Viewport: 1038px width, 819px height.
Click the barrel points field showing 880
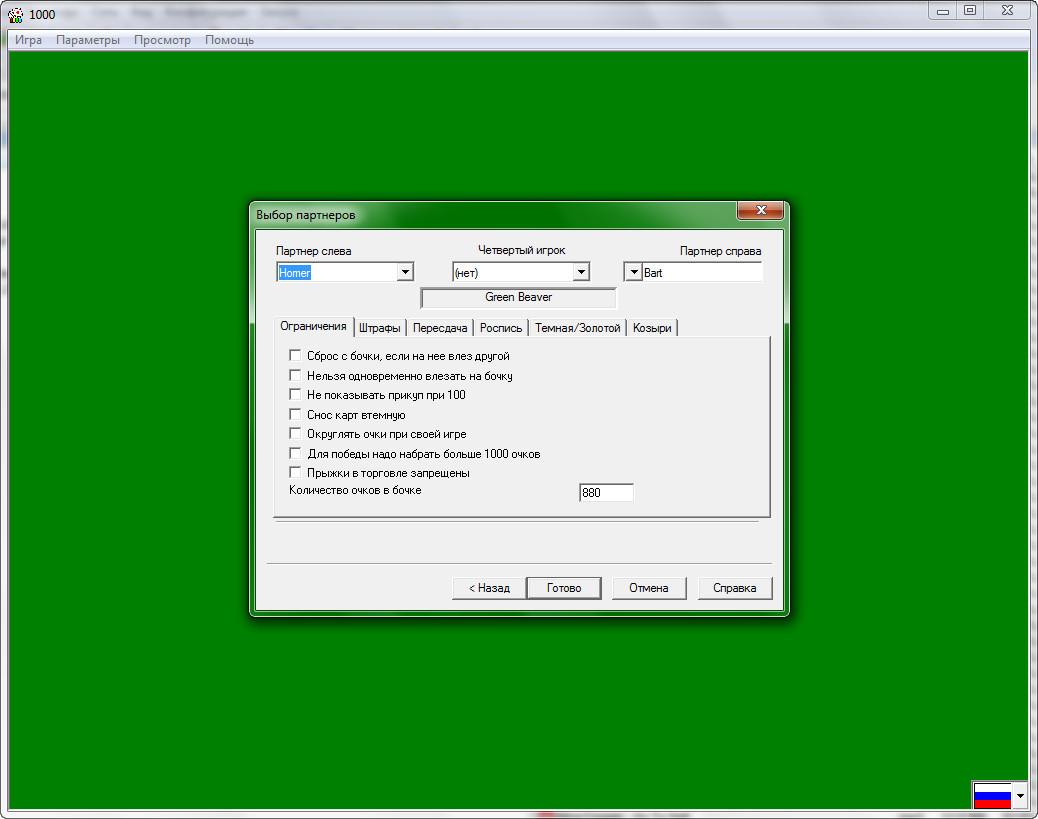coord(606,493)
